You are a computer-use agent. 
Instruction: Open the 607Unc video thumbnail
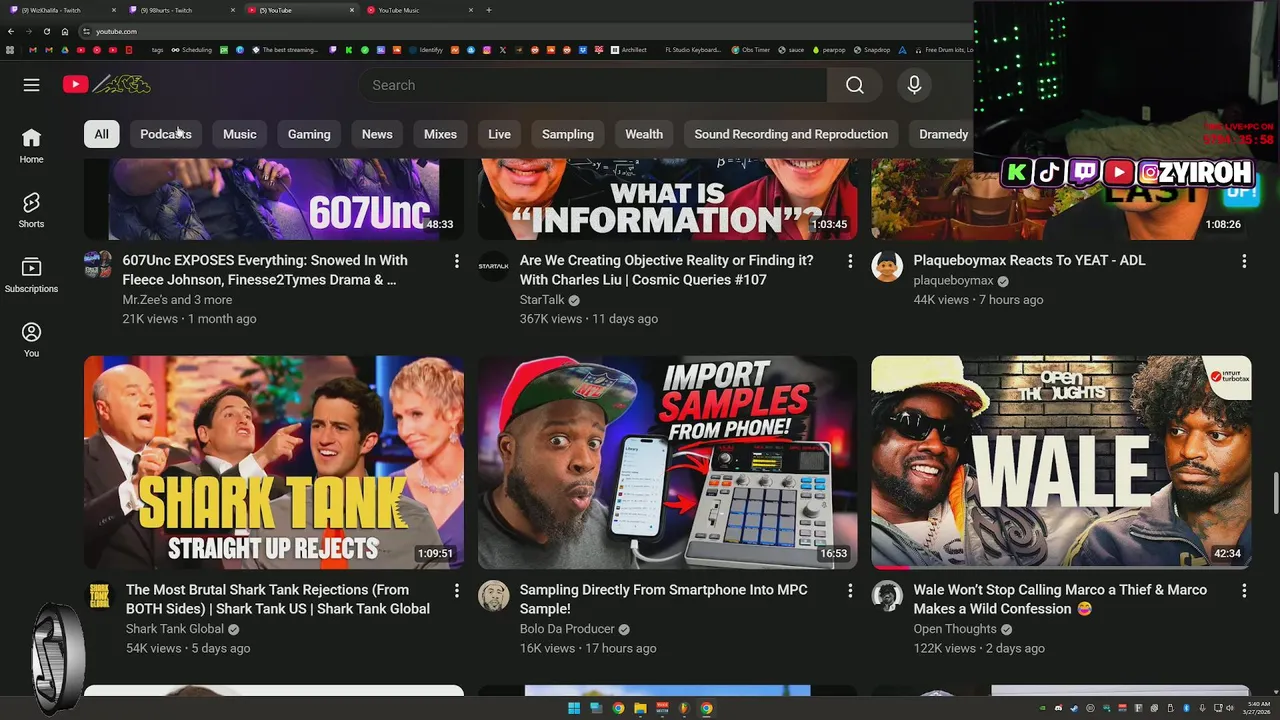(x=274, y=200)
